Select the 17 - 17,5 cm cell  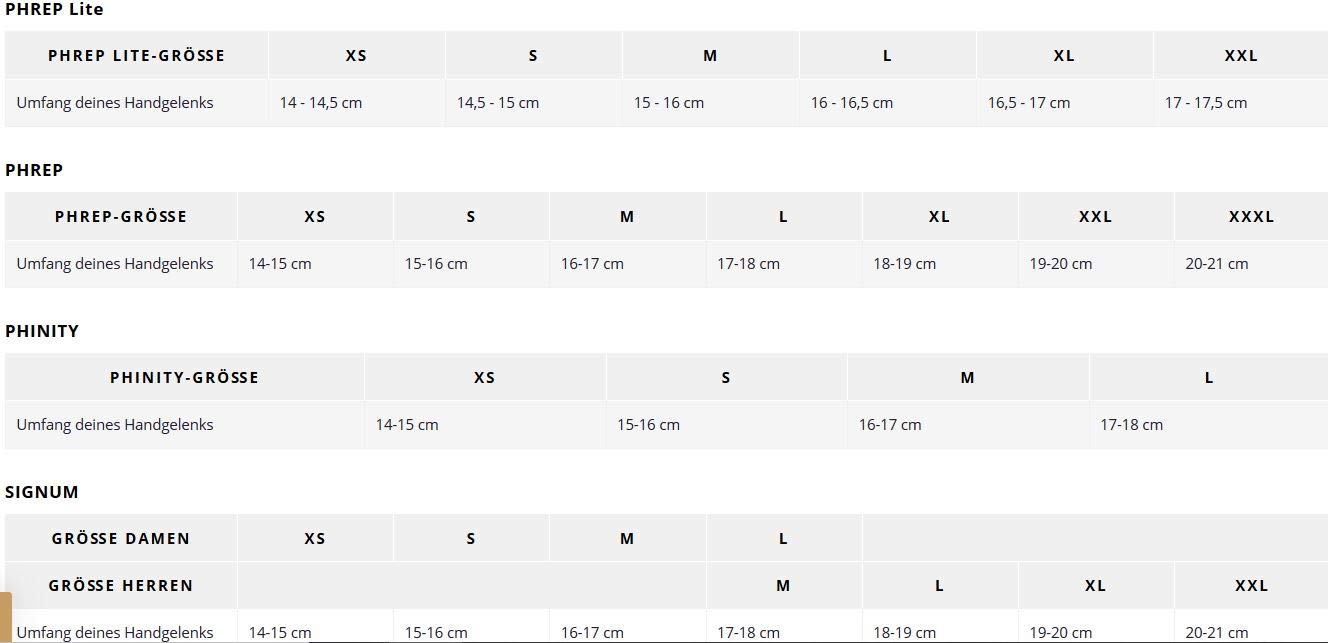point(1206,103)
